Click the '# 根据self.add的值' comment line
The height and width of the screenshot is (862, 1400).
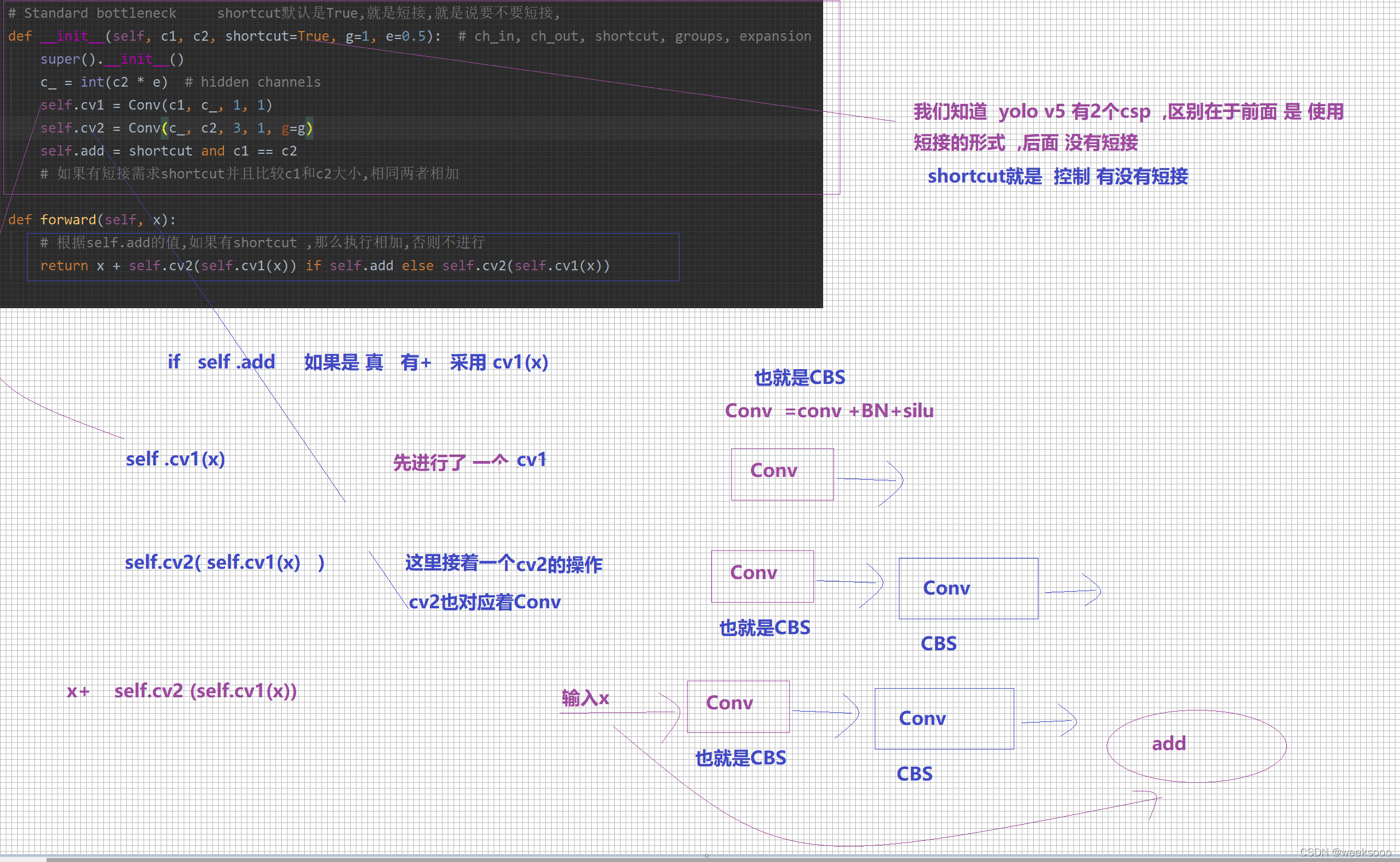coord(262,243)
